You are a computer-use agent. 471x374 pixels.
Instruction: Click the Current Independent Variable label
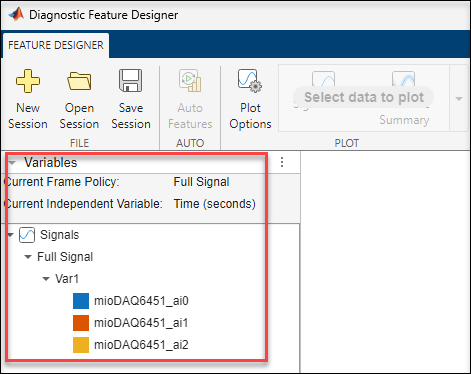[x=83, y=204]
